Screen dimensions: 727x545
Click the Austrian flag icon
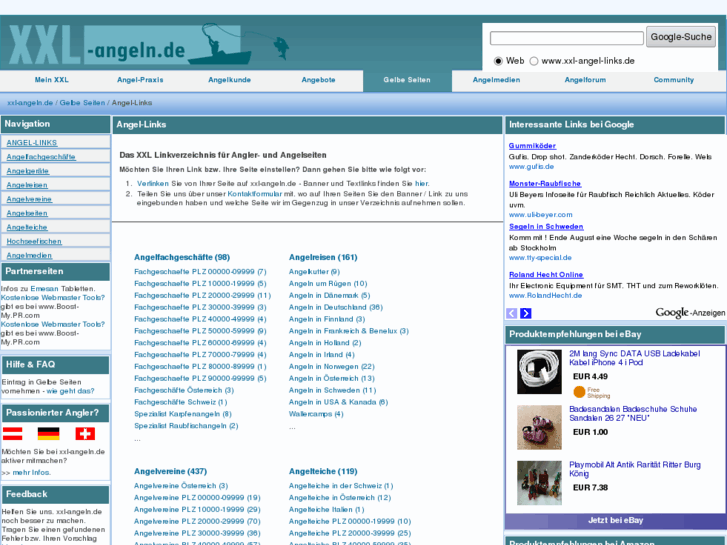click(13, 434)
